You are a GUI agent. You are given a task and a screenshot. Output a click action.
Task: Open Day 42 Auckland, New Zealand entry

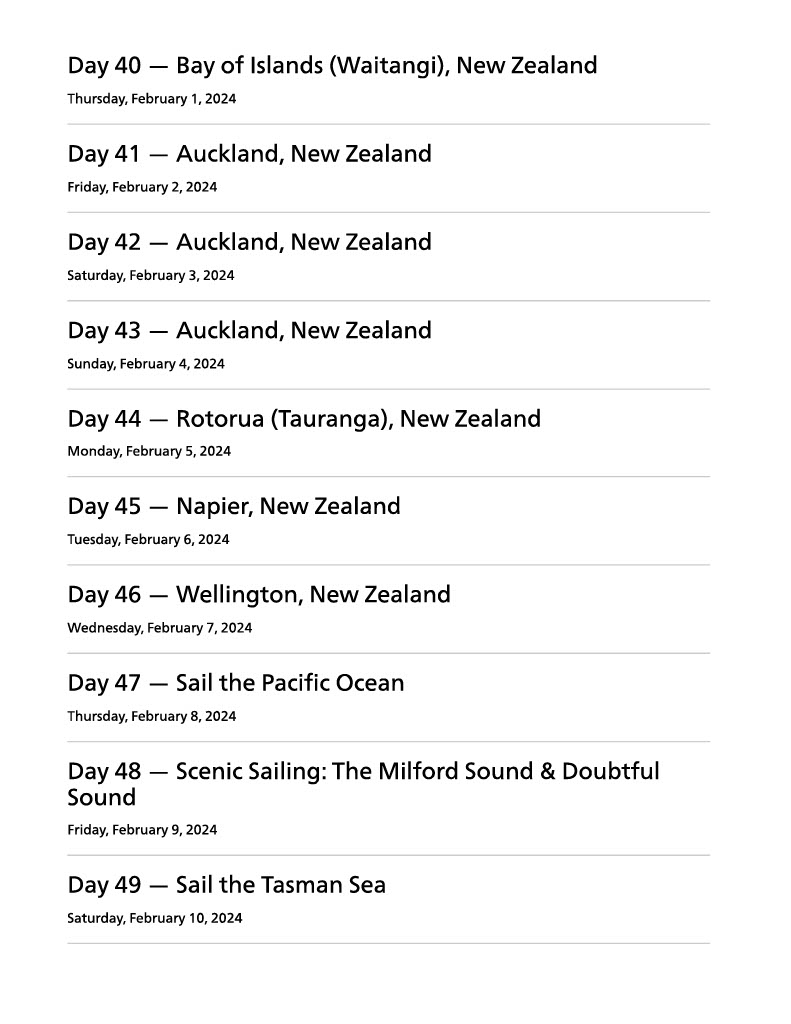[249, 242]
